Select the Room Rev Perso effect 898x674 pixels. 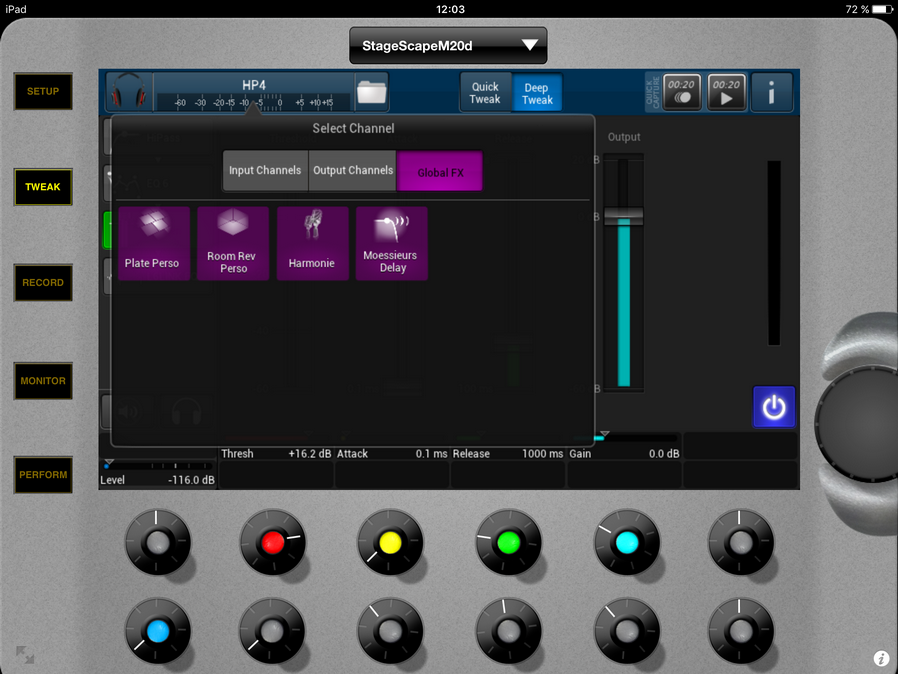(233, 243)
